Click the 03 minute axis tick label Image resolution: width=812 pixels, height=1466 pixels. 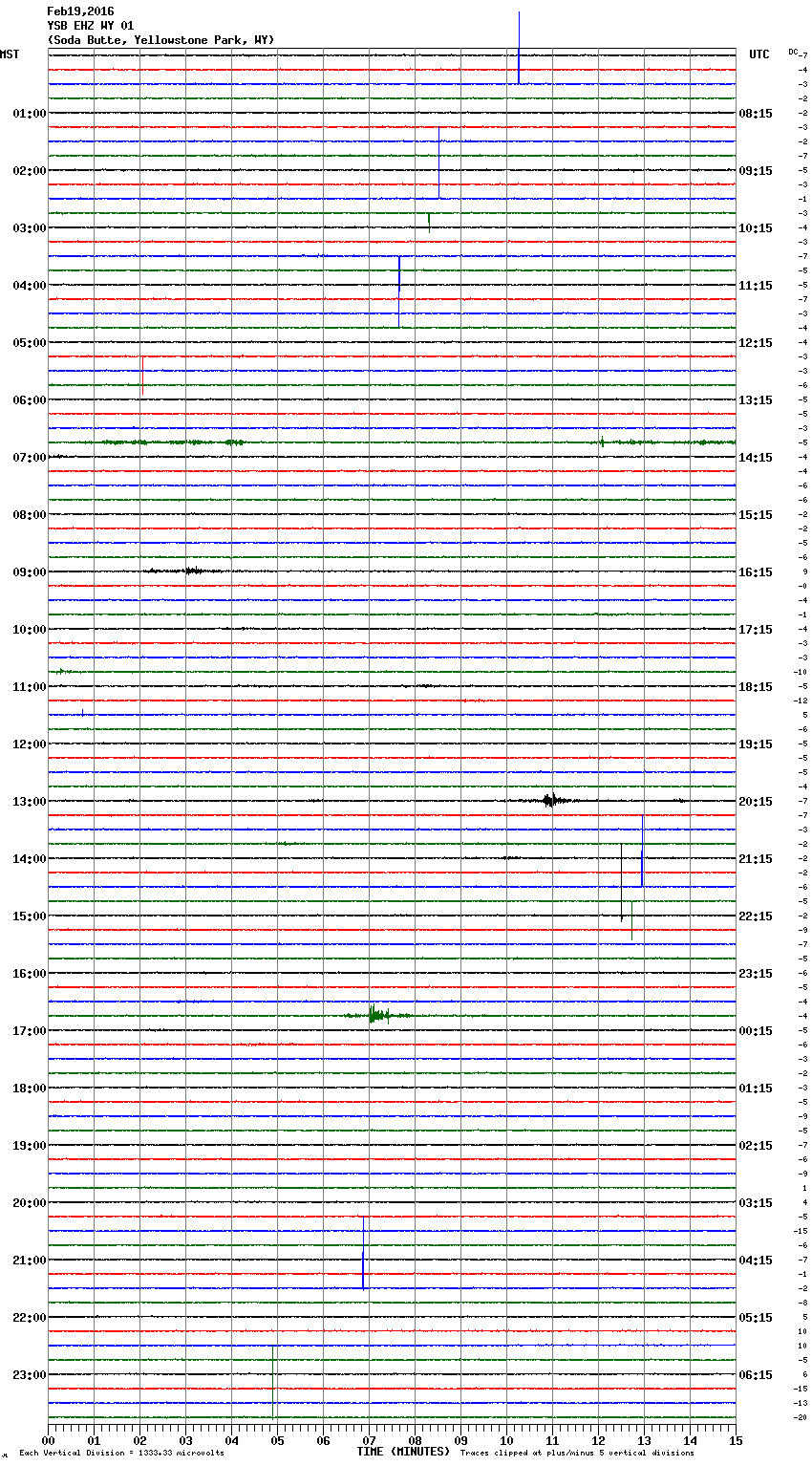click(x=186, y=1439)
